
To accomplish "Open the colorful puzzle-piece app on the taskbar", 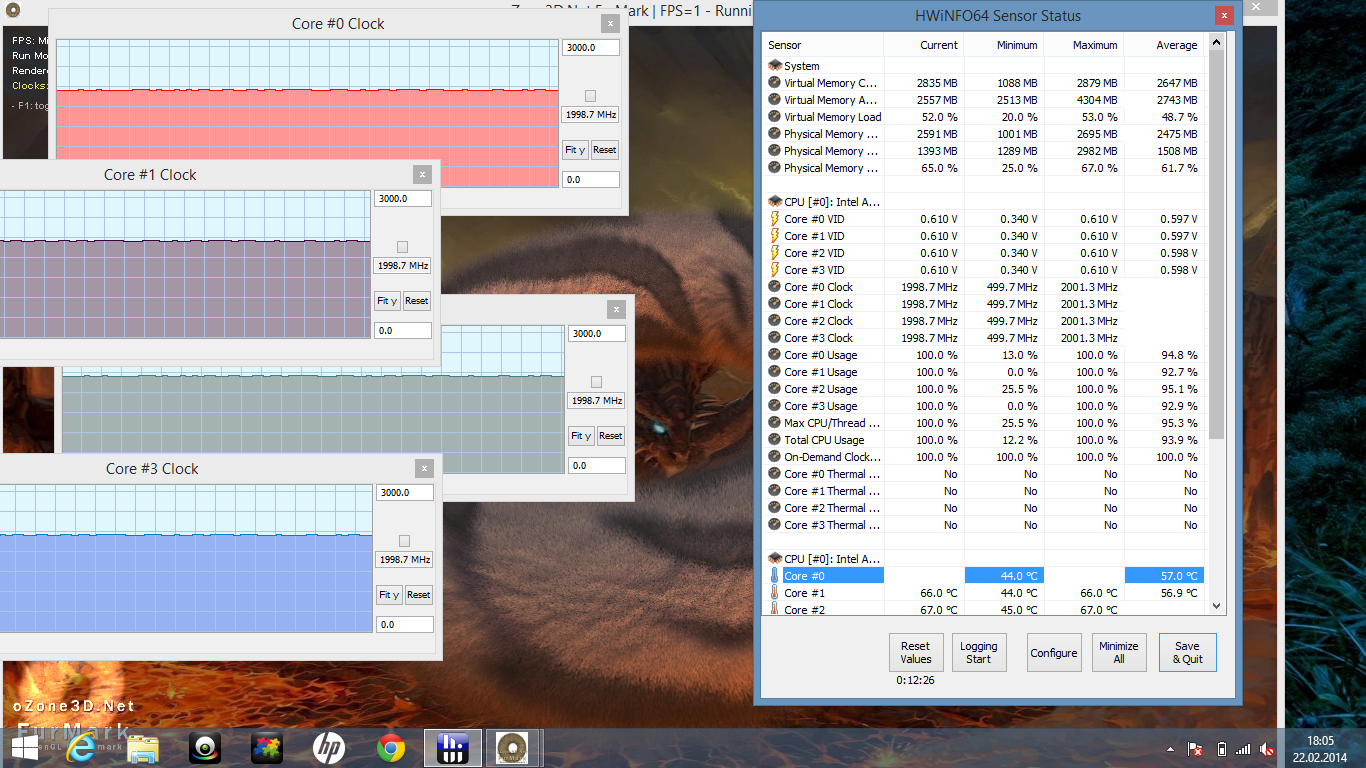I will point(267,748).
